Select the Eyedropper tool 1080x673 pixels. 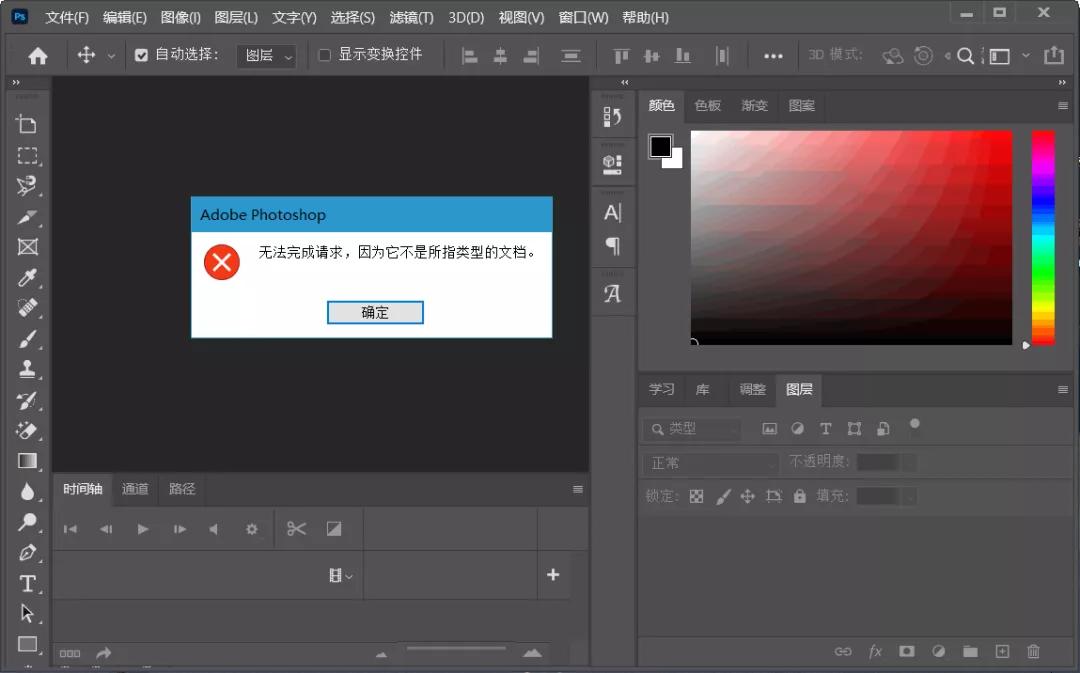26,277
